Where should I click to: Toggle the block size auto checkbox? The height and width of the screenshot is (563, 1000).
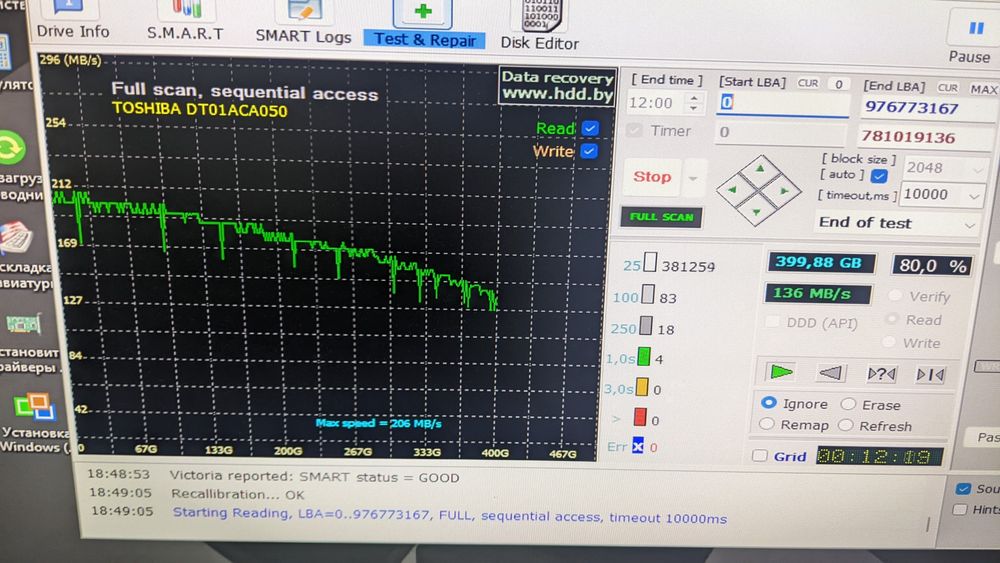pos(879,176)
